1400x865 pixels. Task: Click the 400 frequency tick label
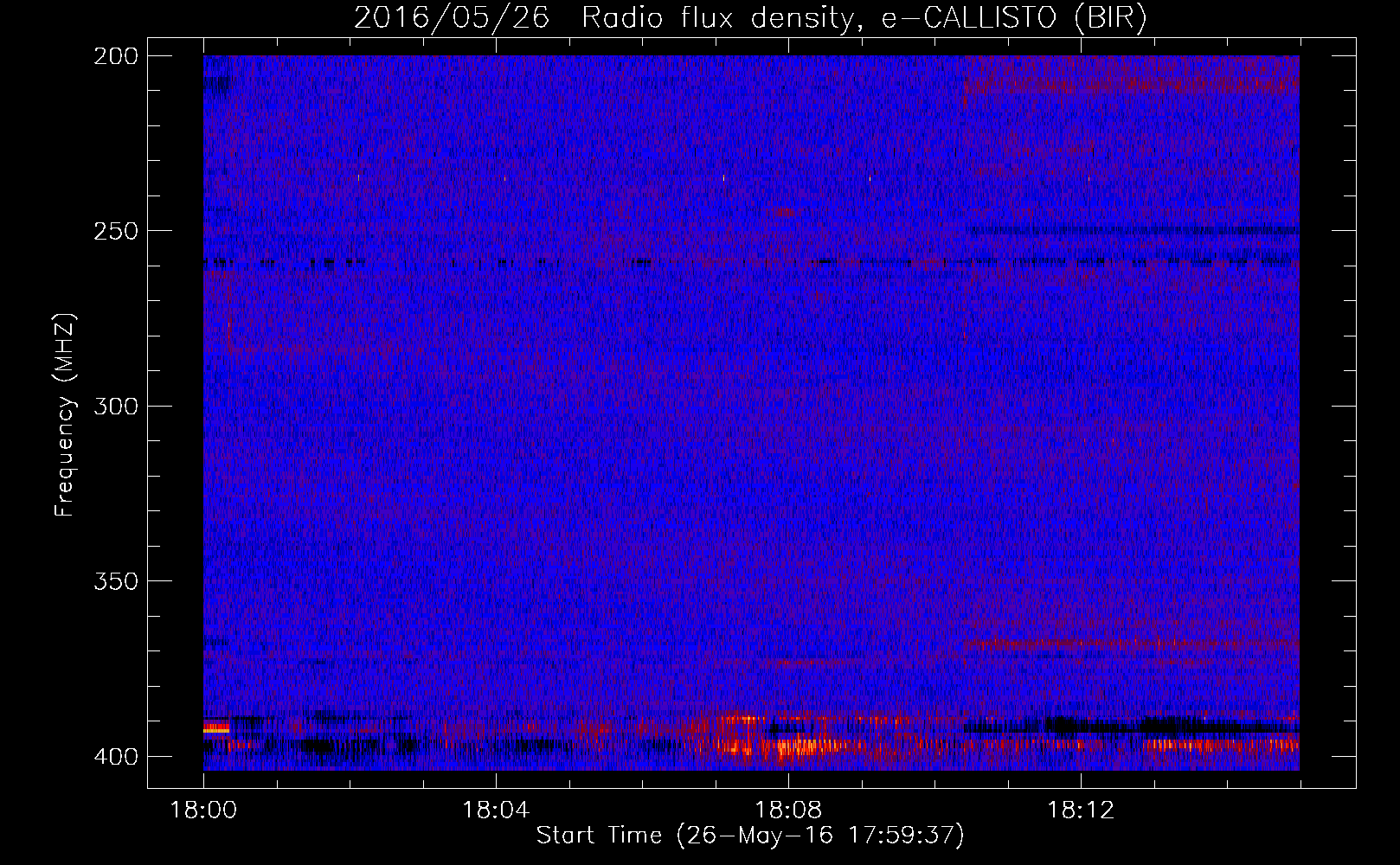[116, 756]
